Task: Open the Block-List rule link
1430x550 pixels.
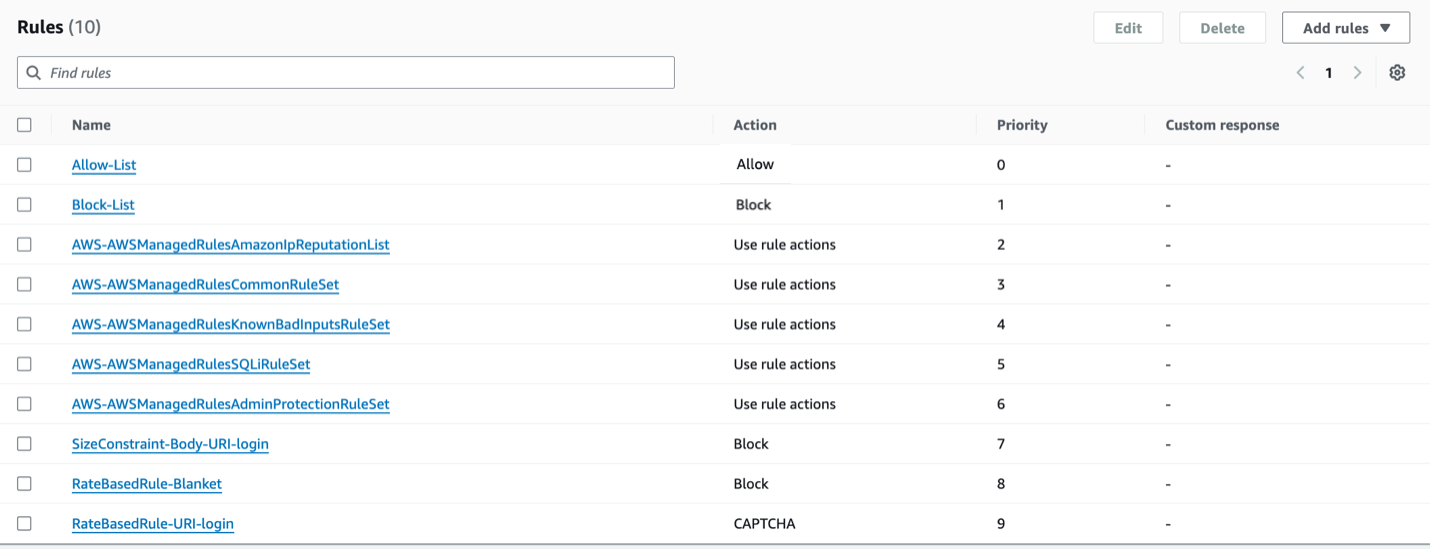Action: click(103, 205)
